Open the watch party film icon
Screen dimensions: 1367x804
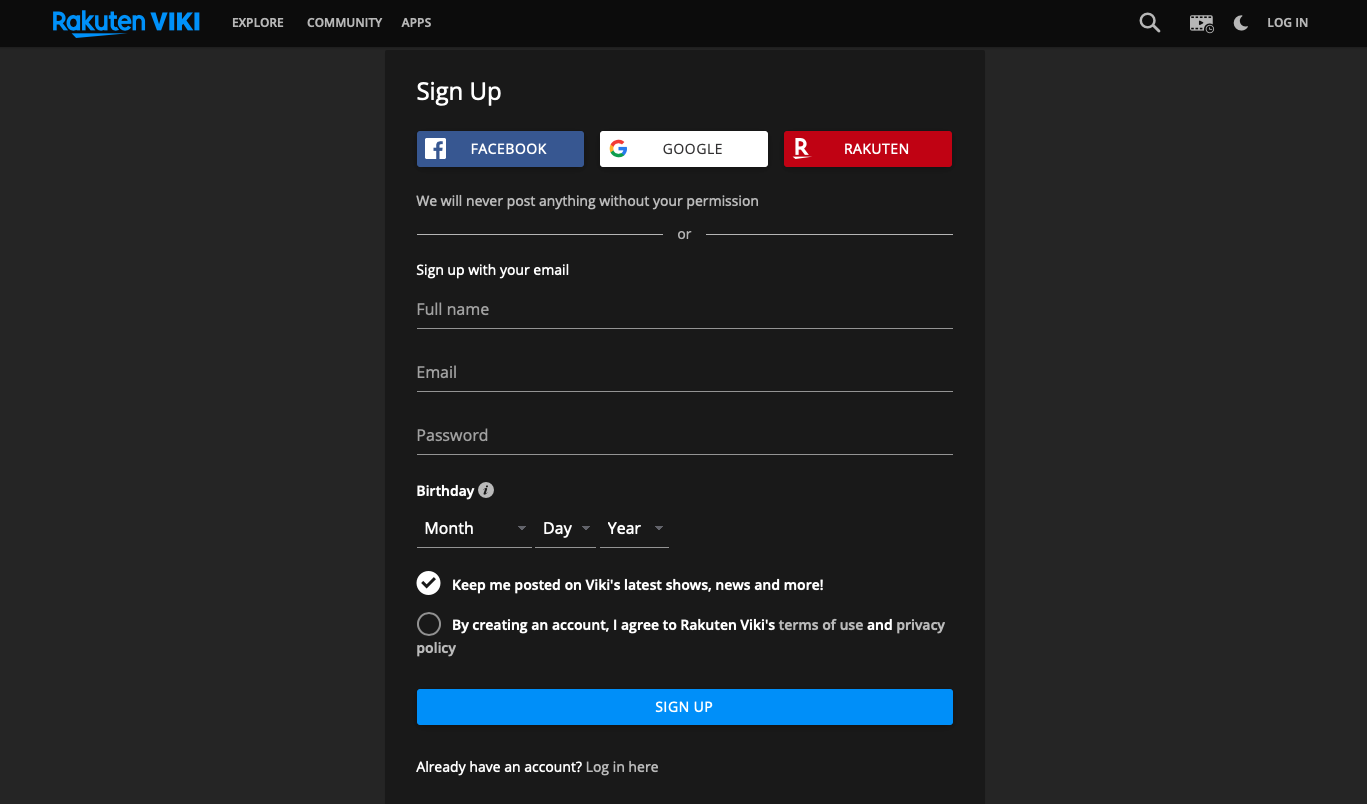click(1202, 23)
